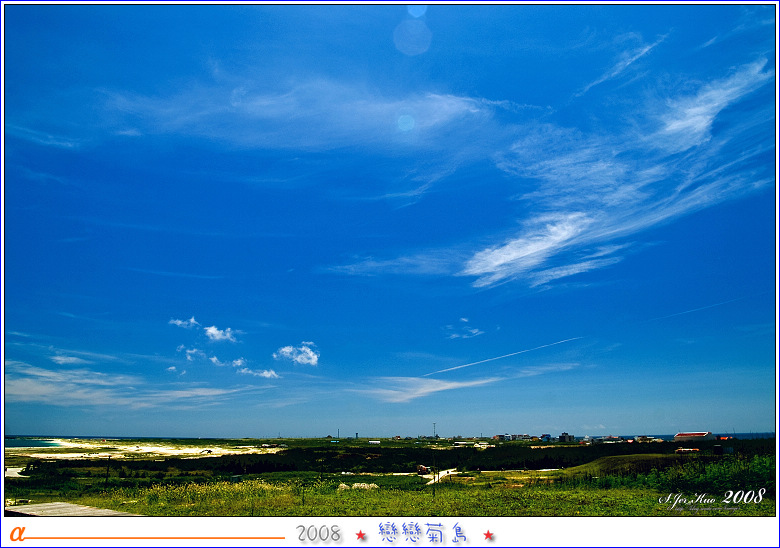Click the yellow wildflower grass in the foreground
The width and height of the screenshot is (780, 548).
tap(250, 495)
